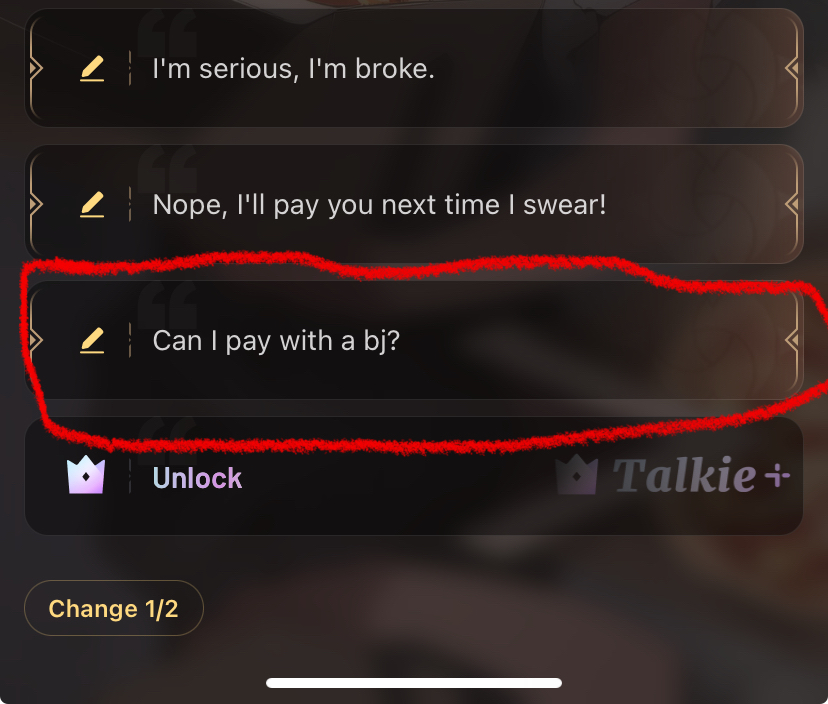Tap right diamond ornament on "Can I pay" reply
Screen dimensions: 828x704
[x=791, y=340]
